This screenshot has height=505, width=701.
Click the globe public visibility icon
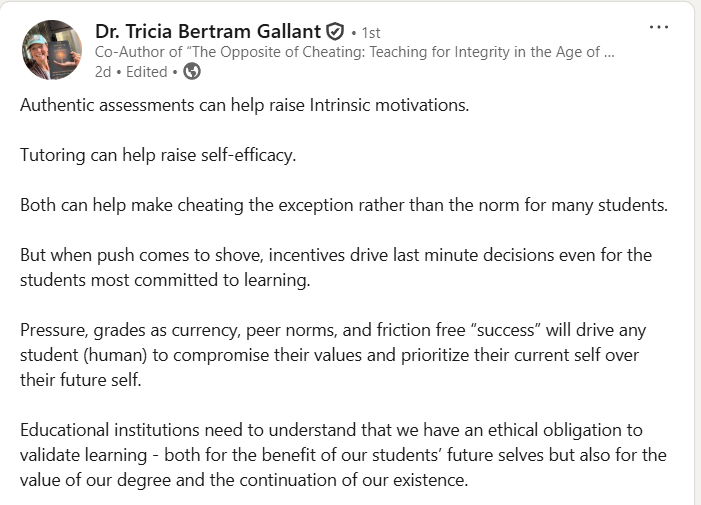tap(192, 72)
